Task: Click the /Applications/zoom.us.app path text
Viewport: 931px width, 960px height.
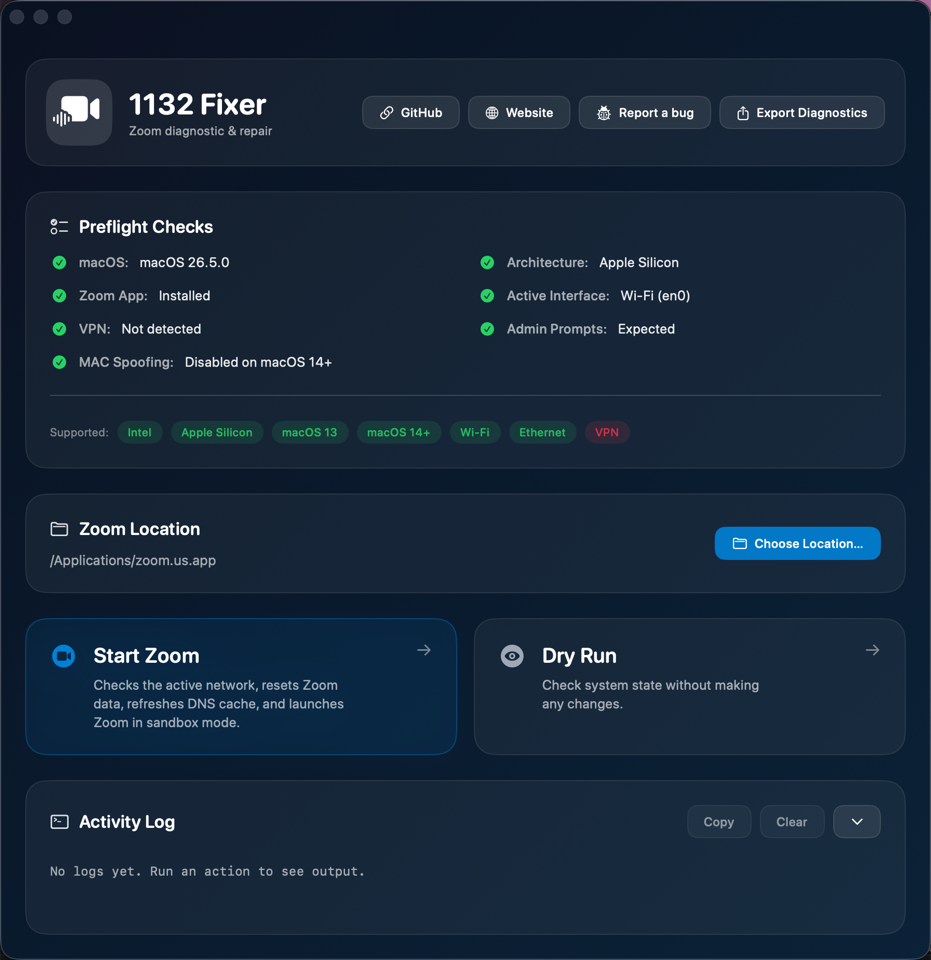Action: click(133, 560)
